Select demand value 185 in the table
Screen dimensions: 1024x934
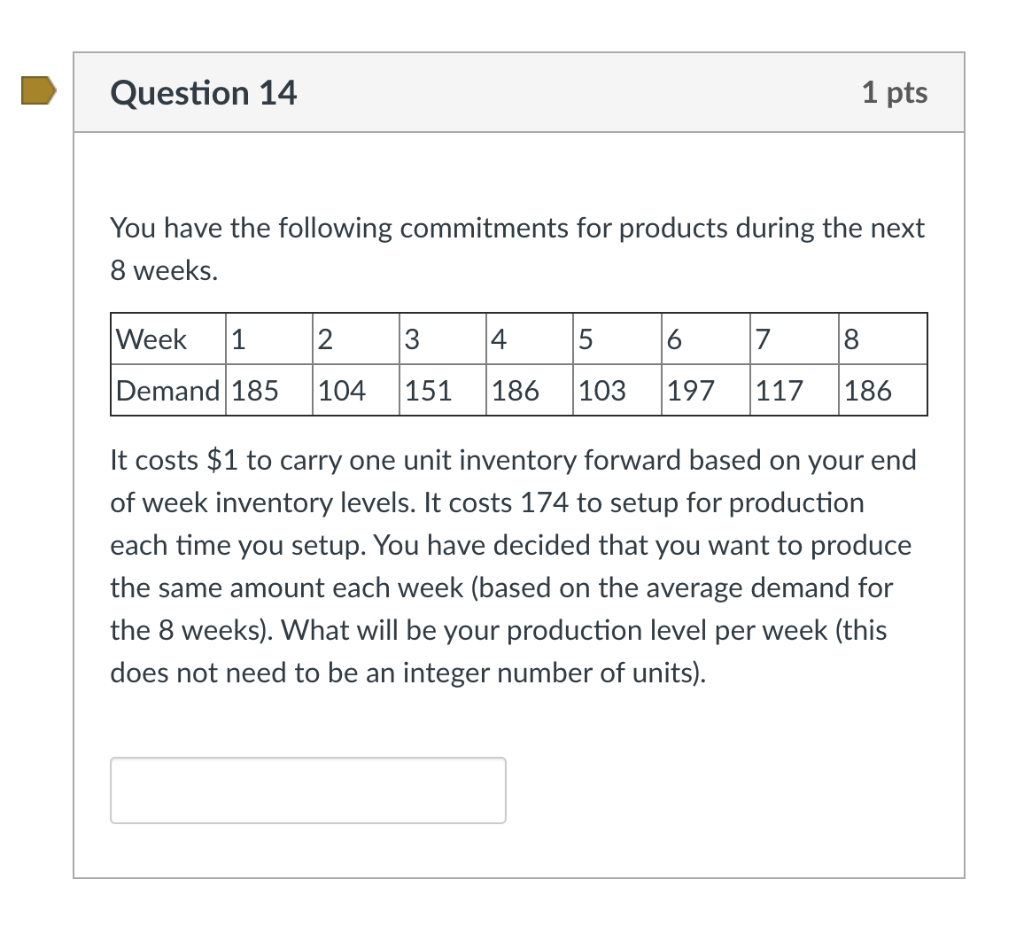pyautogui.click(x=255, y=390)
